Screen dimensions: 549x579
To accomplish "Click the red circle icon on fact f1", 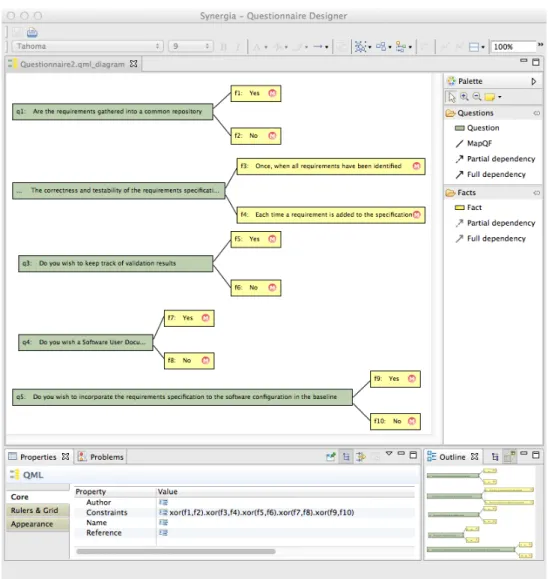I will (x=272, y=93).
